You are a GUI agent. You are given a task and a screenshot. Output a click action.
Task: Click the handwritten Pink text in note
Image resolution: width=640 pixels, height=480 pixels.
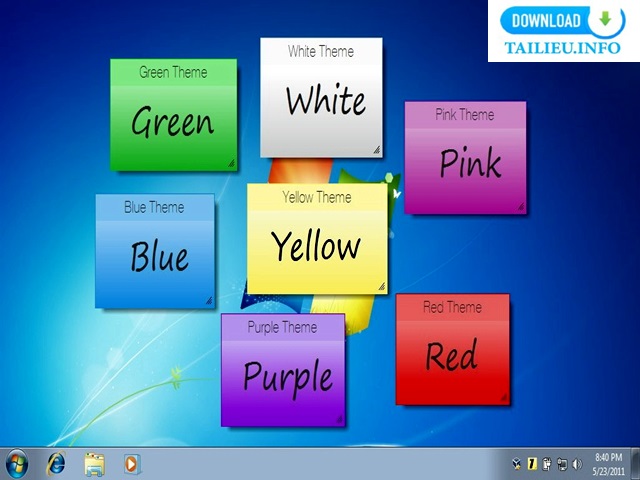pos(471,163)
